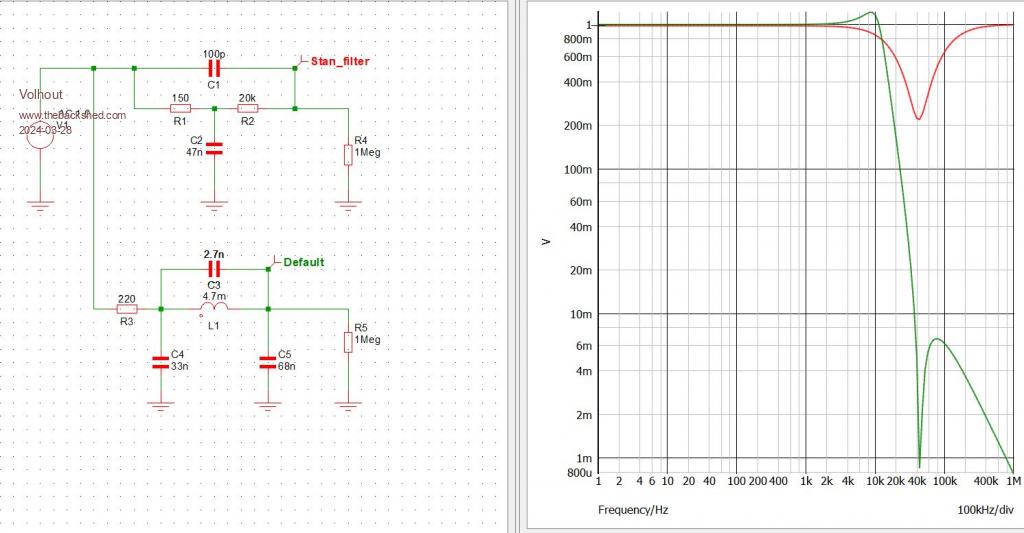Click the R4 1Meg load resistor
The height and width of the screenshot is (533, 1024).
[348, 153]
